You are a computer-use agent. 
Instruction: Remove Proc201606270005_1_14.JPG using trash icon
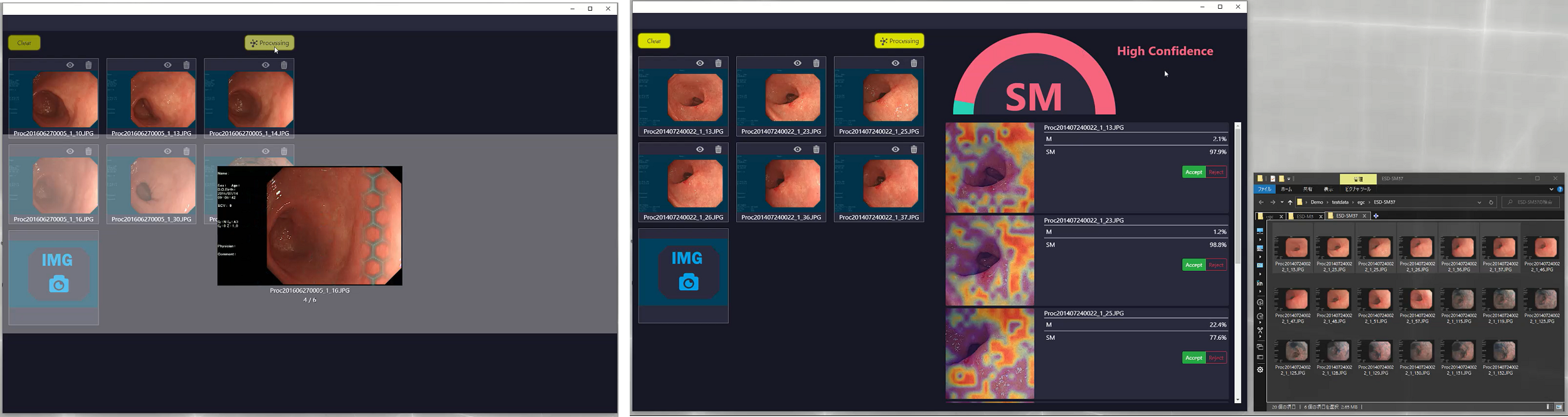284,65
